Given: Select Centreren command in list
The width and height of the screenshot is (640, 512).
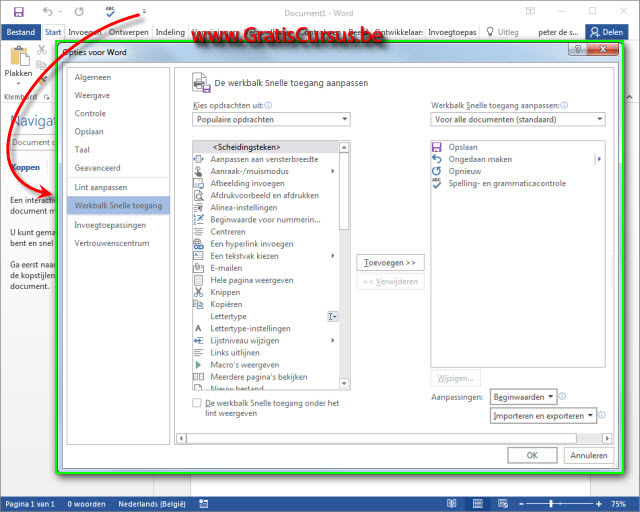Looking at the screenshot, I should click(x=265, y=232).
